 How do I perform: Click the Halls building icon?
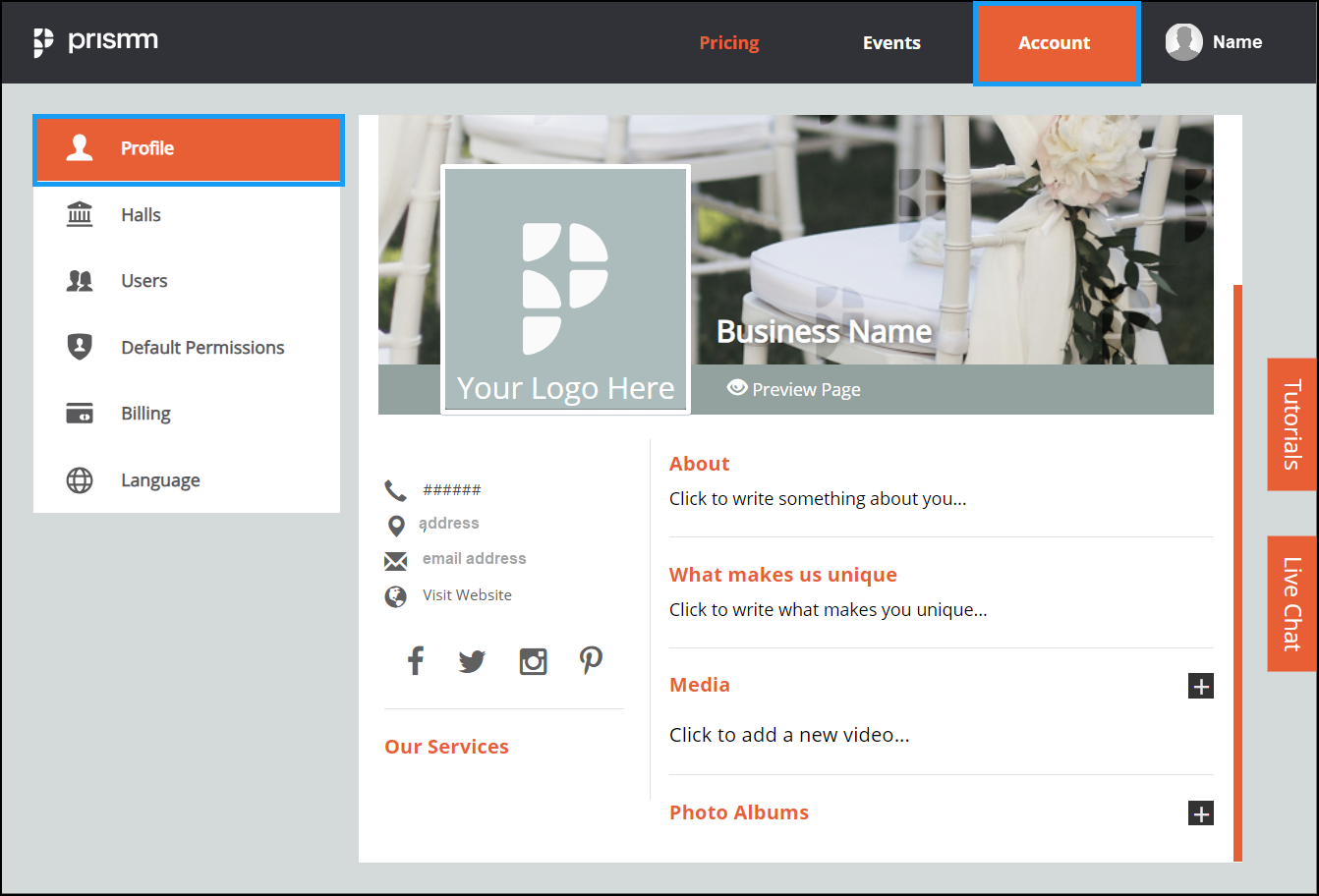coord(80,214)
